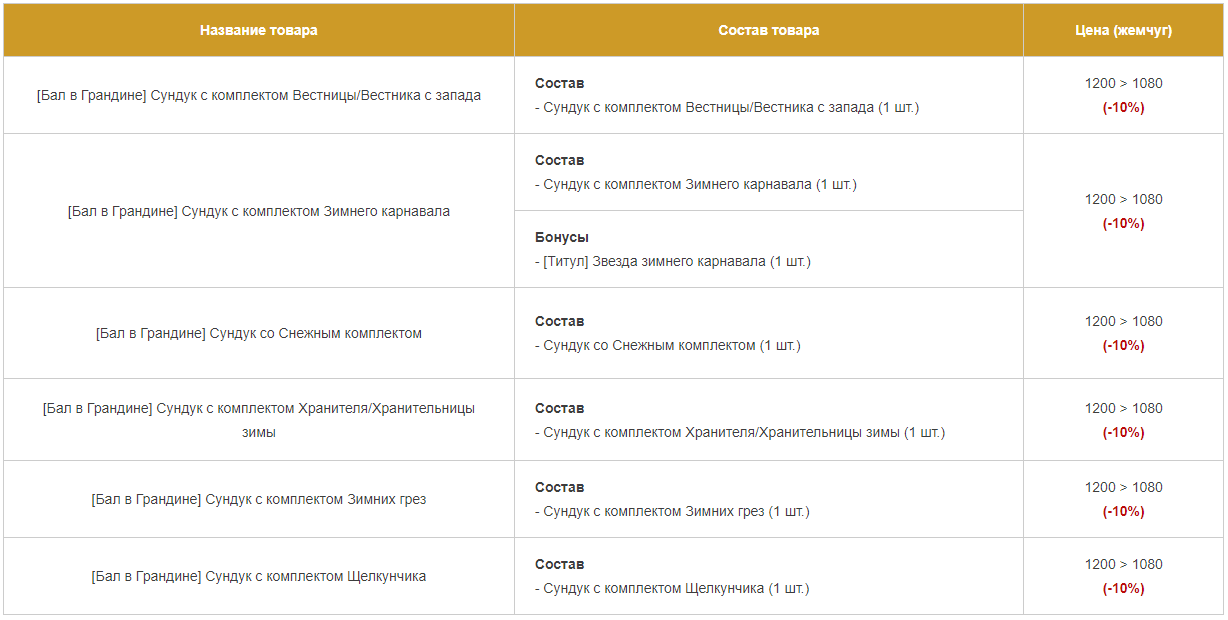Select the "[Бал в Грандине]" Вестницы/Вестника с запада product name

pyautogui.click(x=258, y=95)
